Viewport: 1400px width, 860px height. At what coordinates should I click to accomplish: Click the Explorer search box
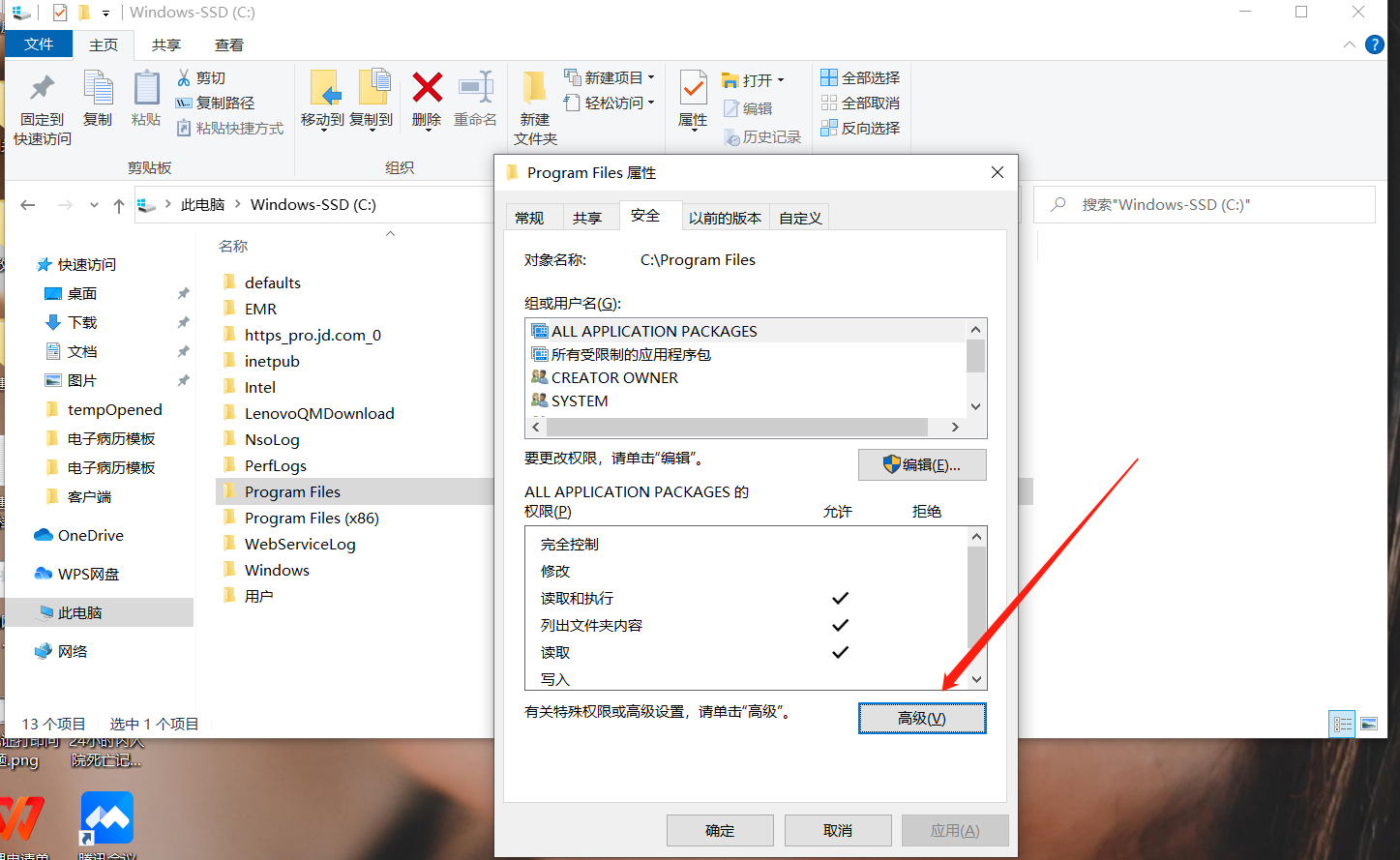tap(1205, 205)
